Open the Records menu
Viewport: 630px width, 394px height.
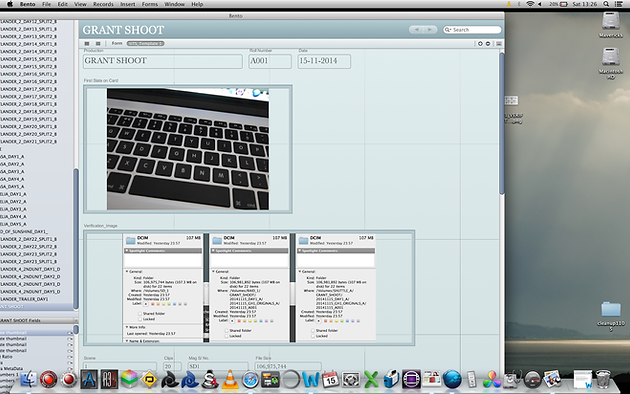[103, 4]
